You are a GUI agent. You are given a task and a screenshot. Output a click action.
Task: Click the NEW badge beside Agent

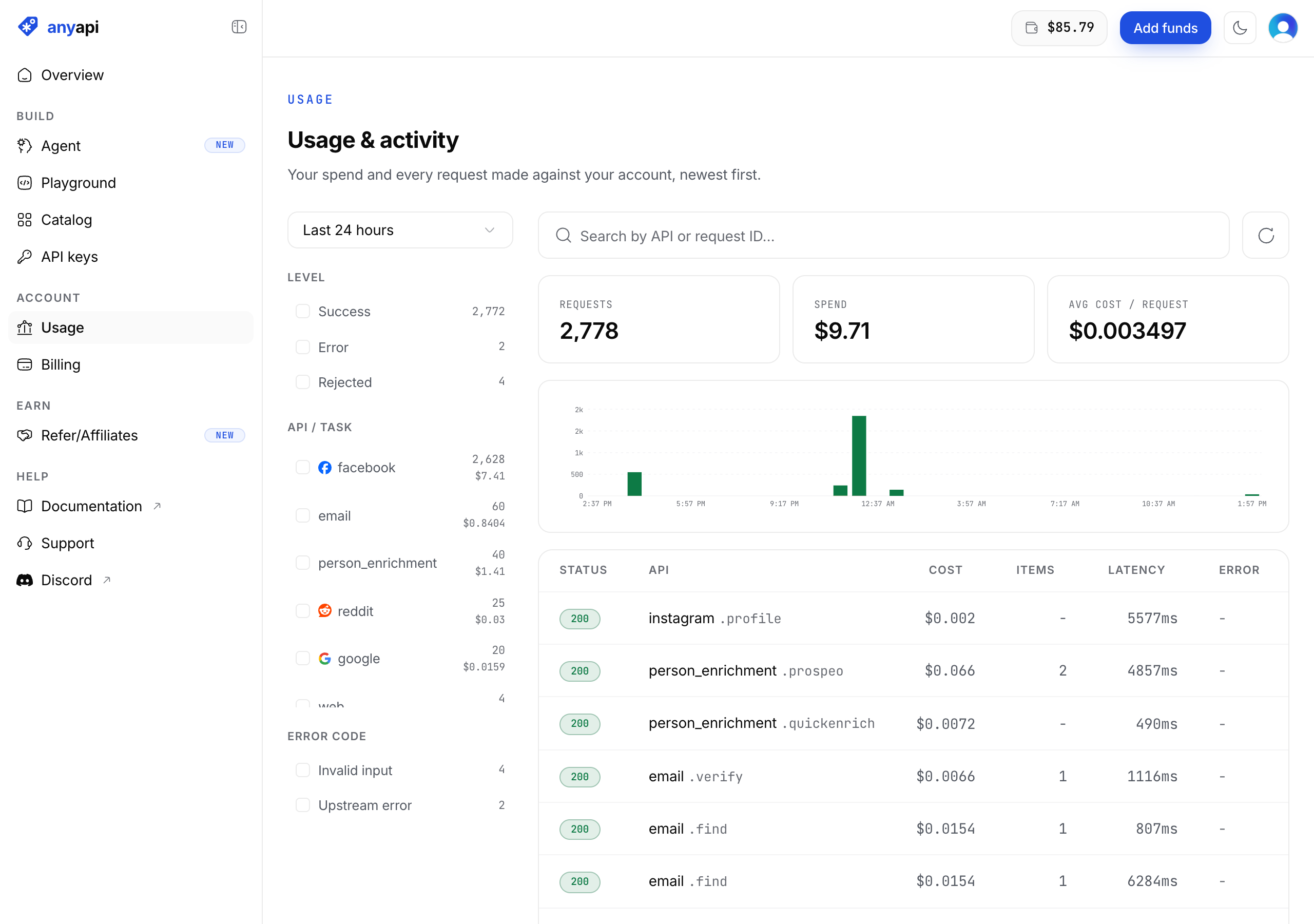point(225,145)
